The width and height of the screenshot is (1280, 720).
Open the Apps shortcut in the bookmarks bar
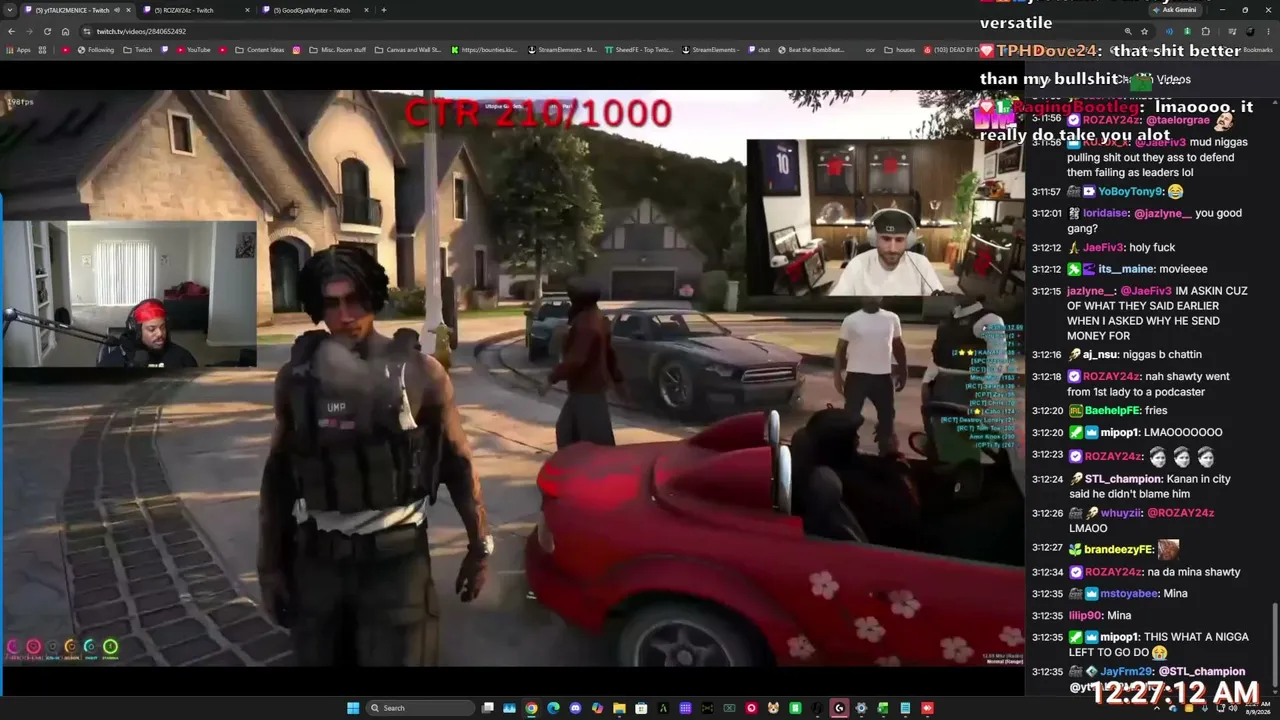[18, 50]
